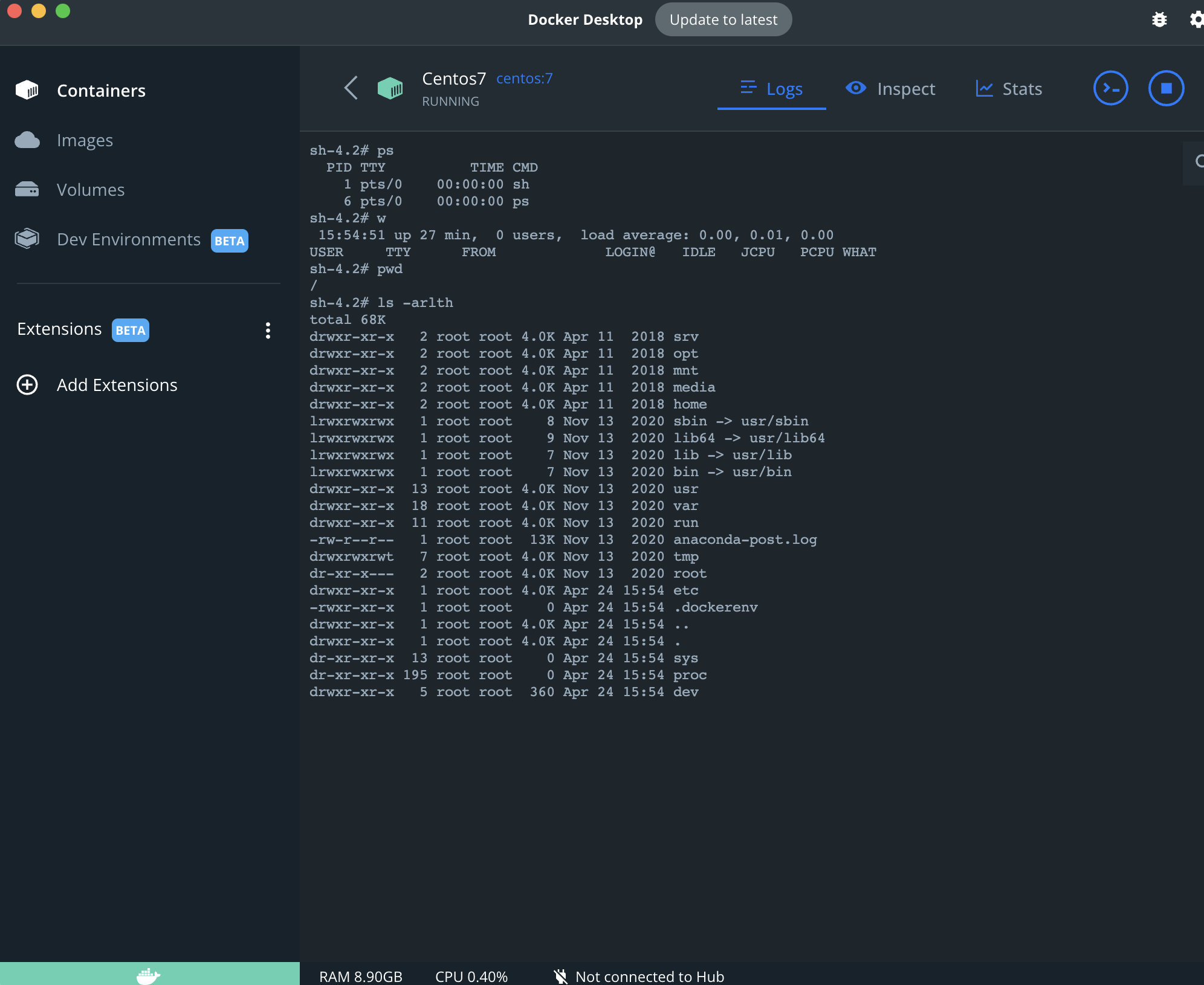Click the Centos7 container cube icon
Screen dimensions: 1204x985
click(390, 89)
